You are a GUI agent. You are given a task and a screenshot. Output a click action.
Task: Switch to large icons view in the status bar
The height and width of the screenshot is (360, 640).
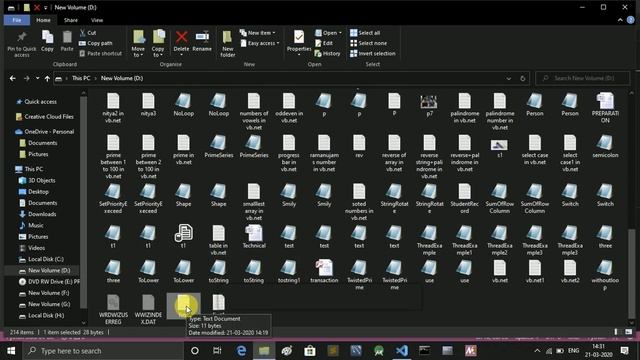point(629,332)
